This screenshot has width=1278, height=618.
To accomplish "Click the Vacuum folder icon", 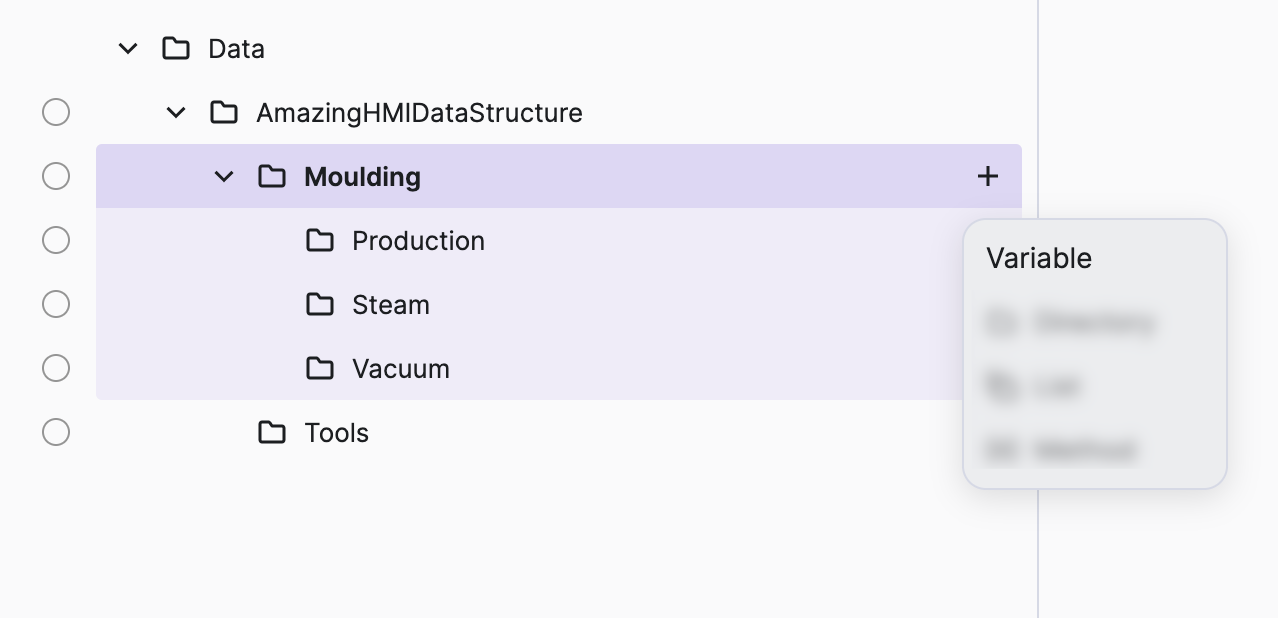I will pyautogui.click(x=320, y=369).
